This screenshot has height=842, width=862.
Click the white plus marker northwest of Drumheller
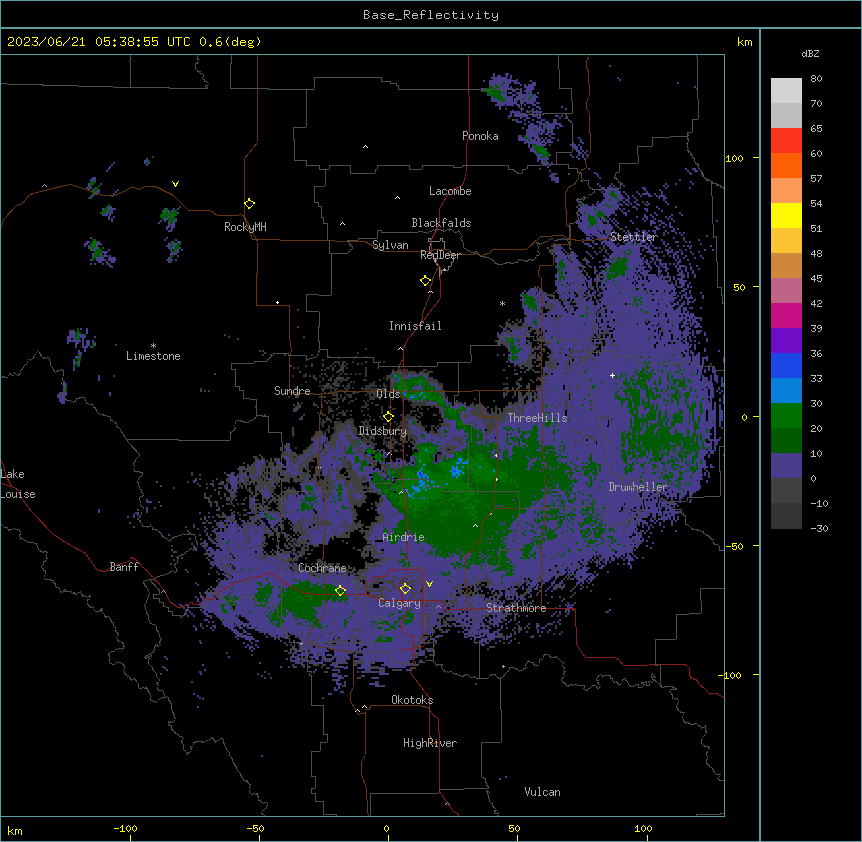click(x=612, y=375)
